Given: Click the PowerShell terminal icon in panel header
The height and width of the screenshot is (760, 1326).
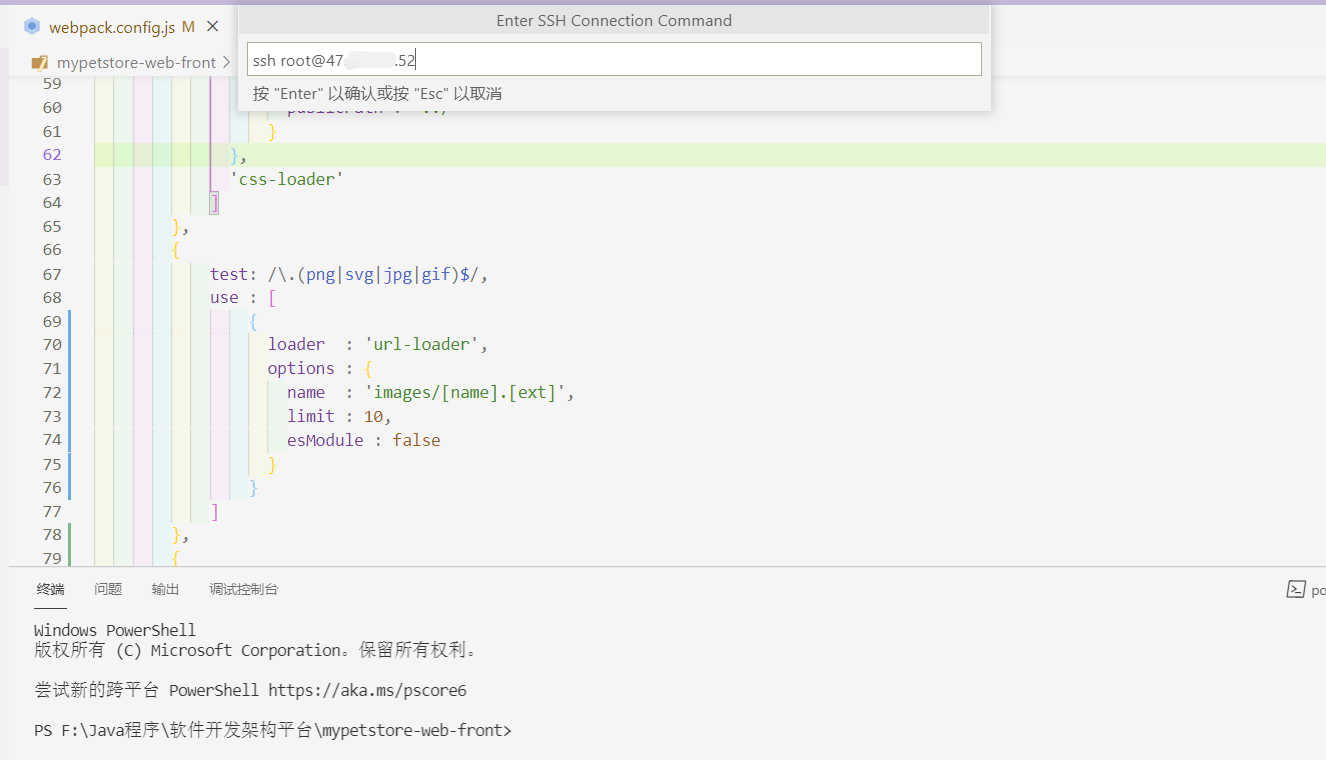Looking at the screenshot, I should (1296, 590).
